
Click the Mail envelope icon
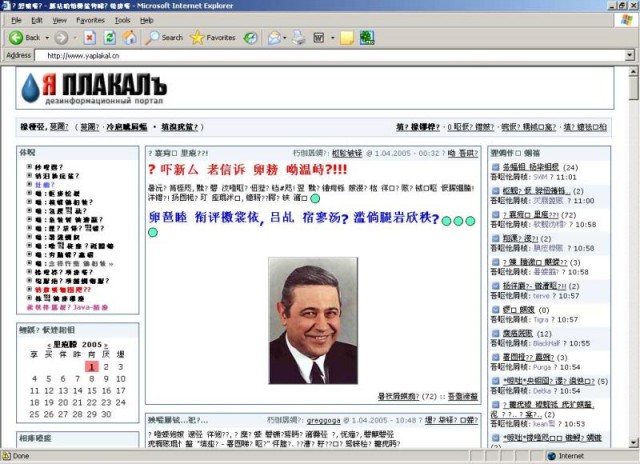(274, 38)
